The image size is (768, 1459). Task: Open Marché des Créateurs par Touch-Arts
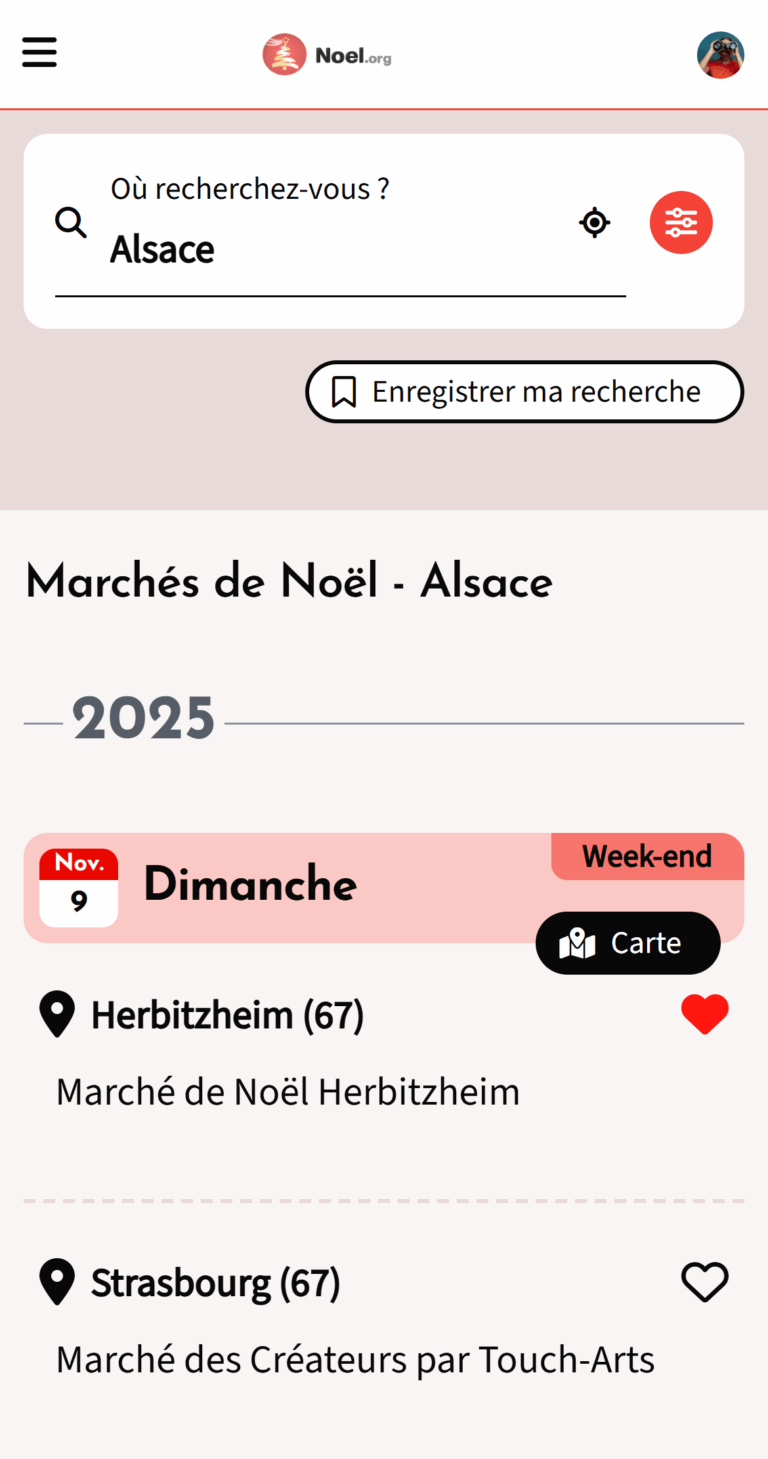(x=355, y=1360)
